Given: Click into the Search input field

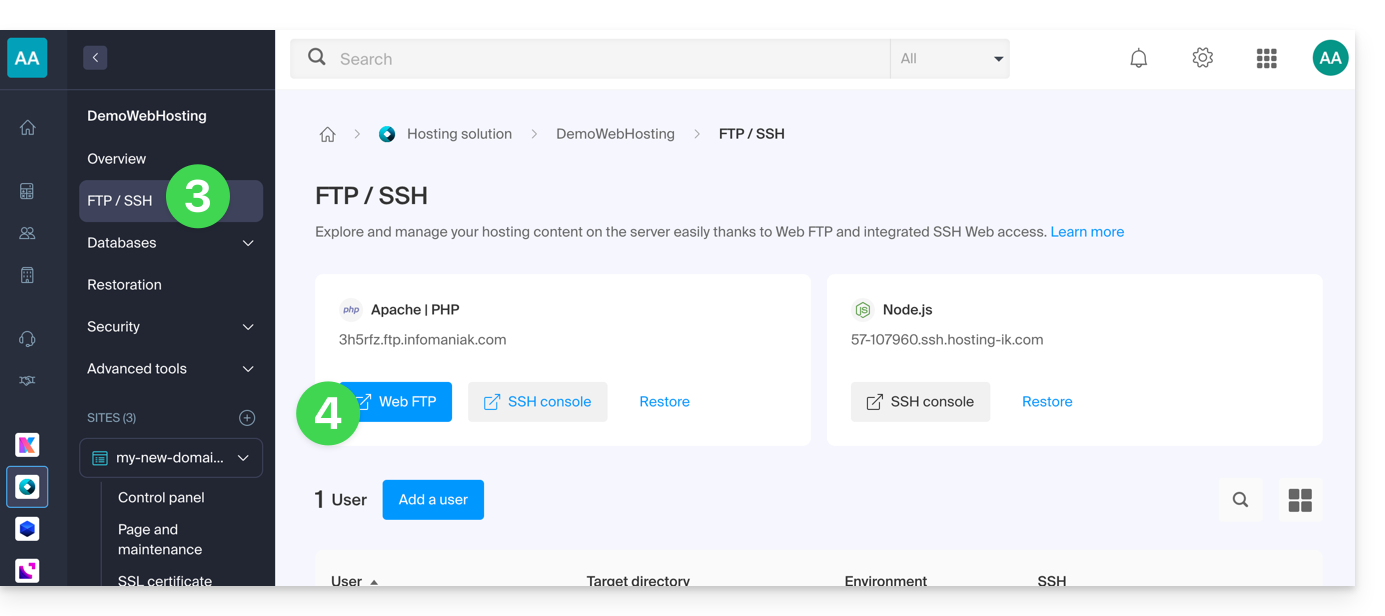Looking at the screenshot, I should [600, 59].
